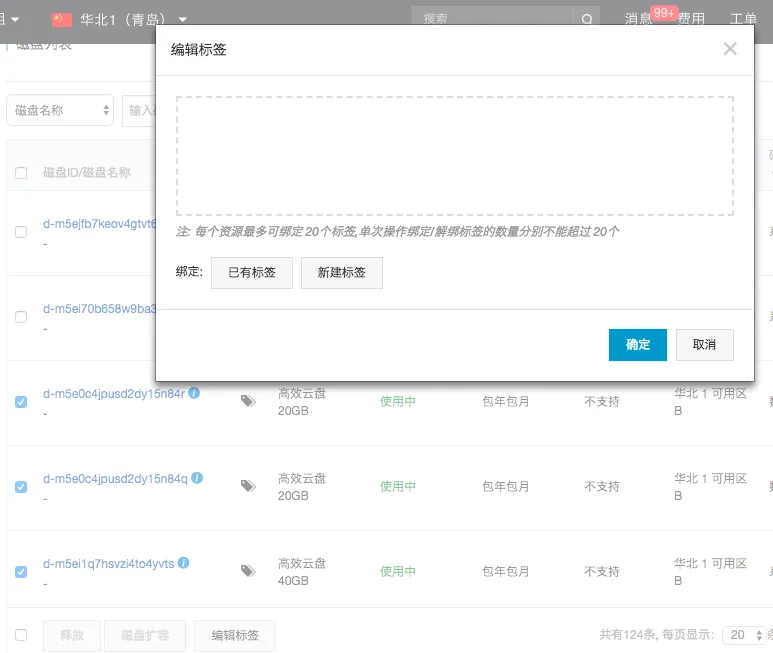Image resolution: width=773 pixels, height=653 pixels.
Task: Click 包年包月 in d-m5ei1q7hsvzi4to4yvts row
Action: [x=506, y=572]
